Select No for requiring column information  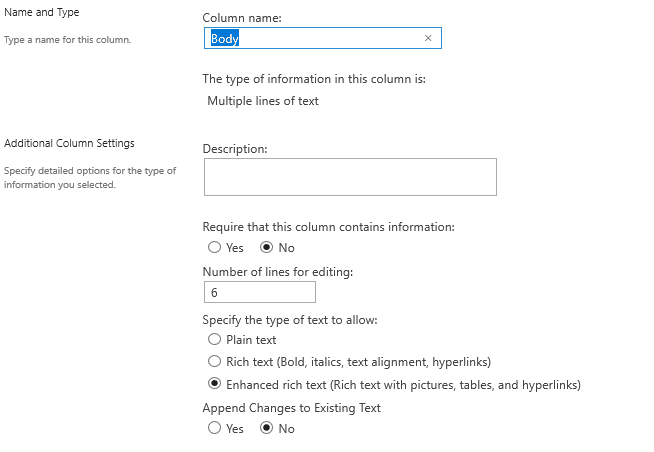coord(267,248)
